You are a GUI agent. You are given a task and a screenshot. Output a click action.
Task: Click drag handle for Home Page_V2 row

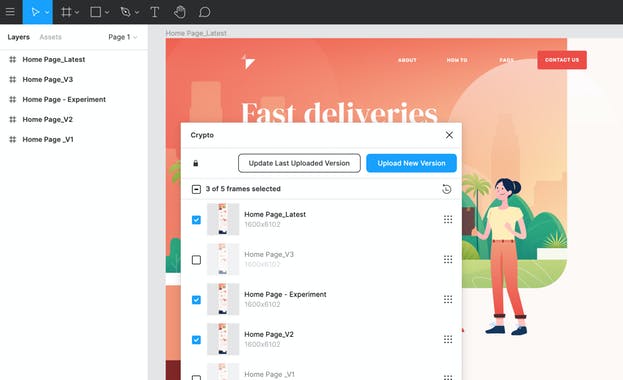point(448,339)
